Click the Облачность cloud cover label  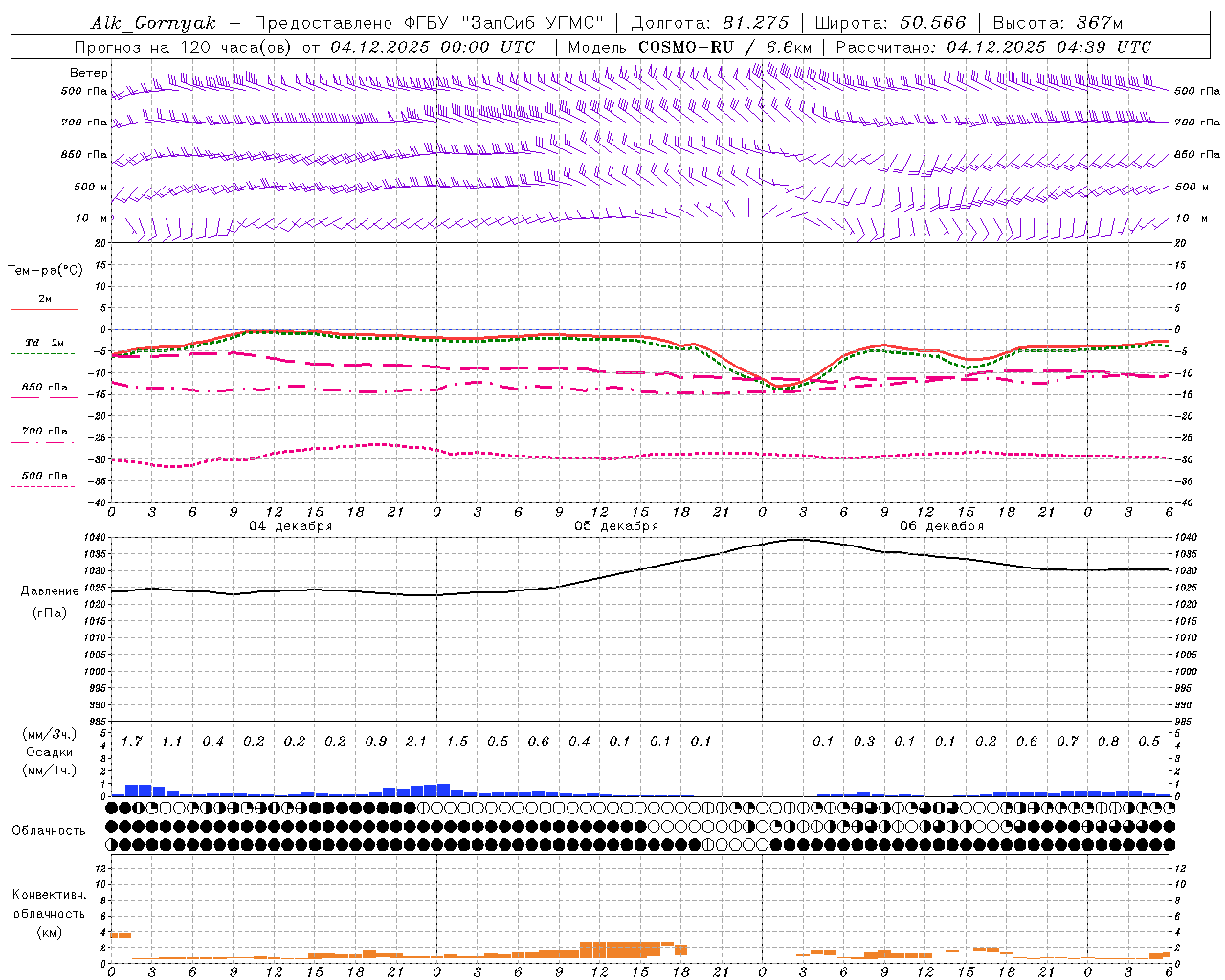point(49,831)
